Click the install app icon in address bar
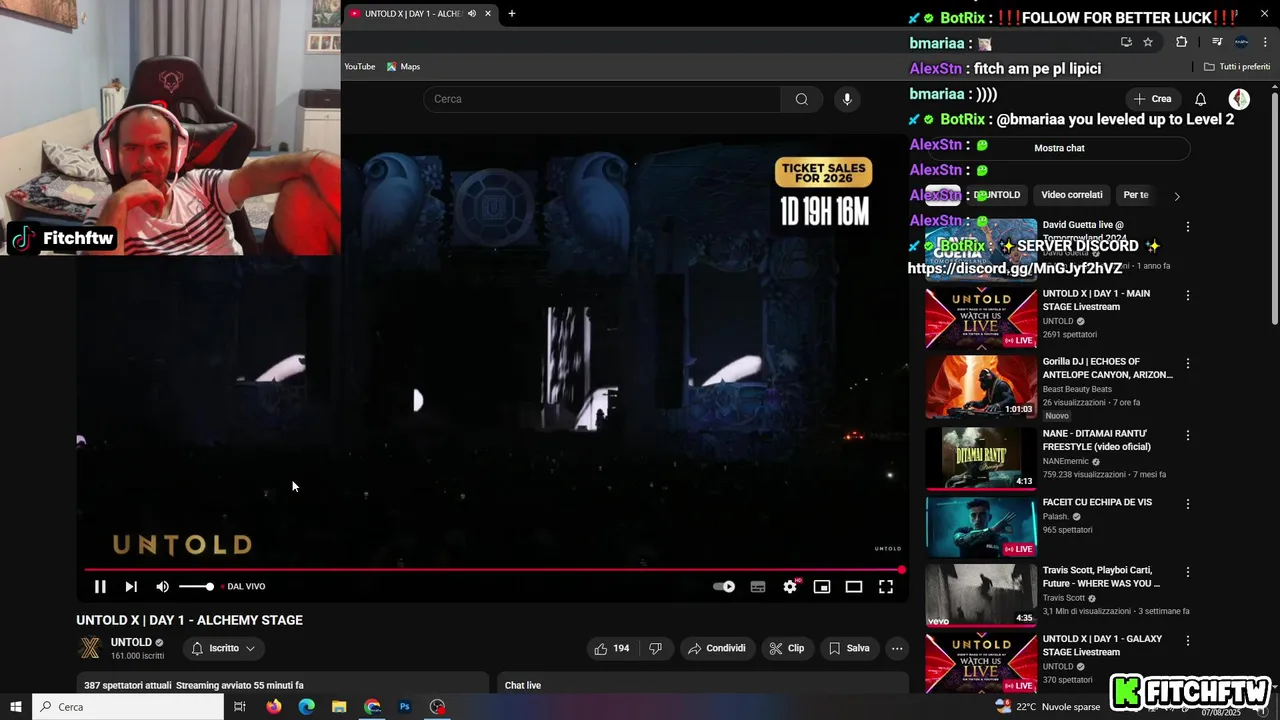This screenshot has width=1280, height=720. point(1126,42)
